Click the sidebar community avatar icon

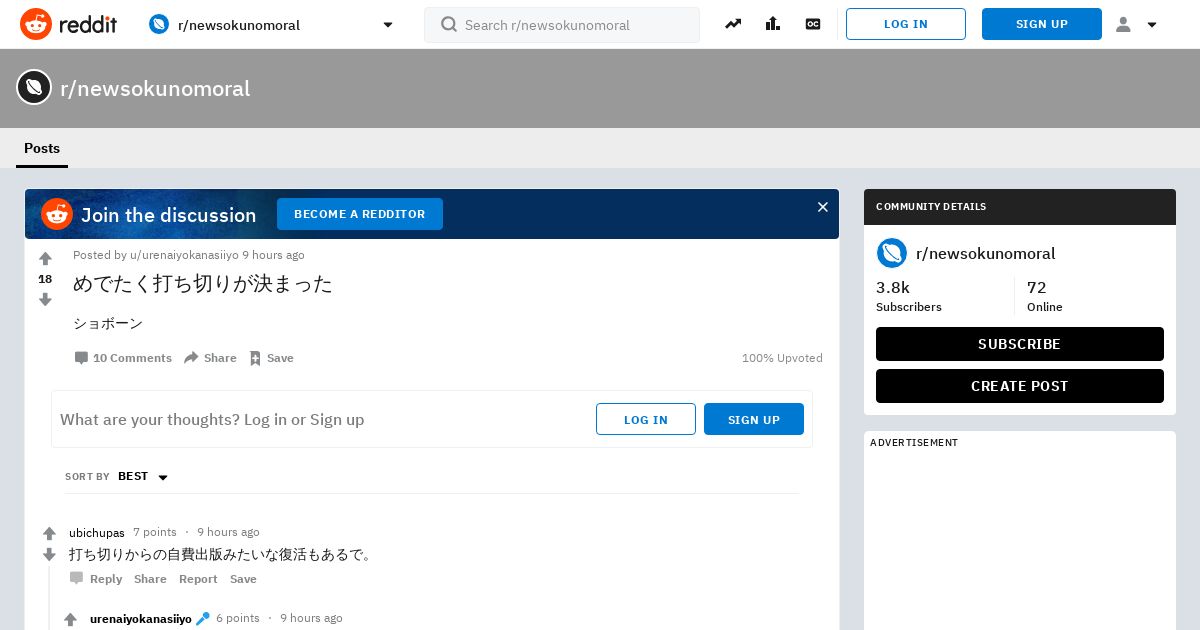[892, 253]
